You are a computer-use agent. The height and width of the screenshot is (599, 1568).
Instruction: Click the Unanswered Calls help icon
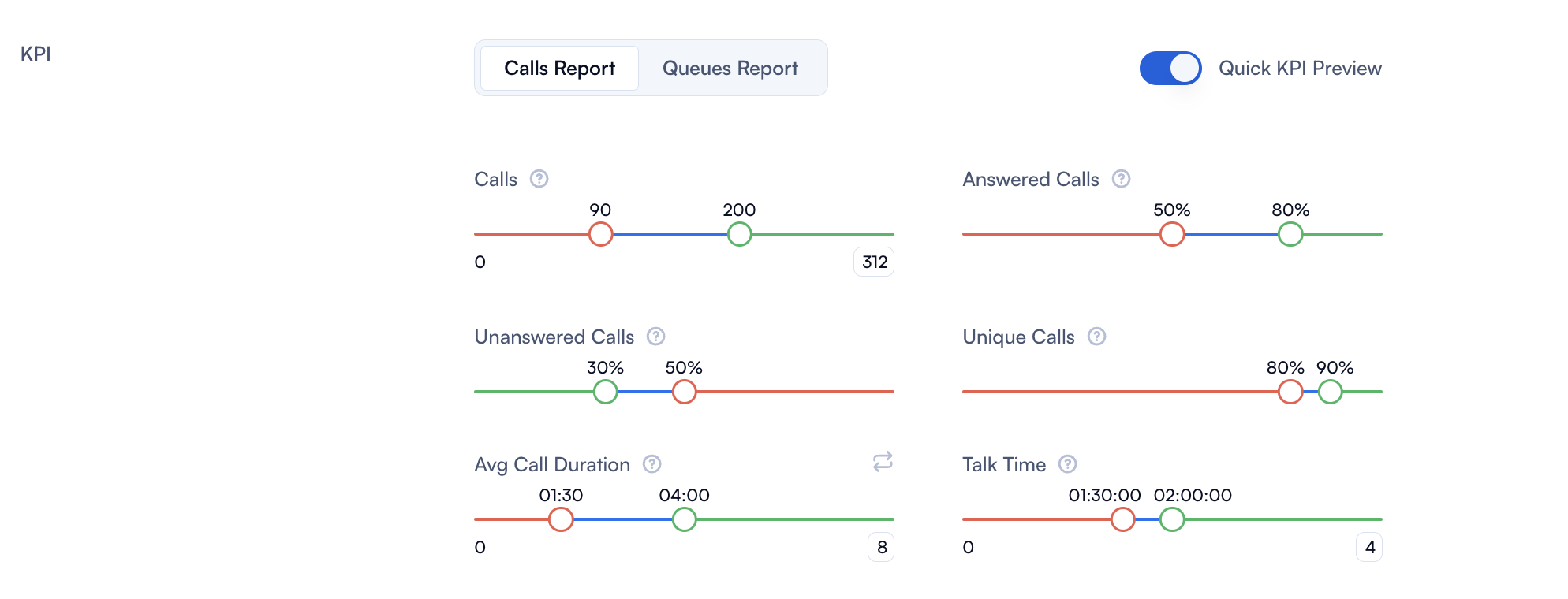pyautogui.click(x=655, y=337)
